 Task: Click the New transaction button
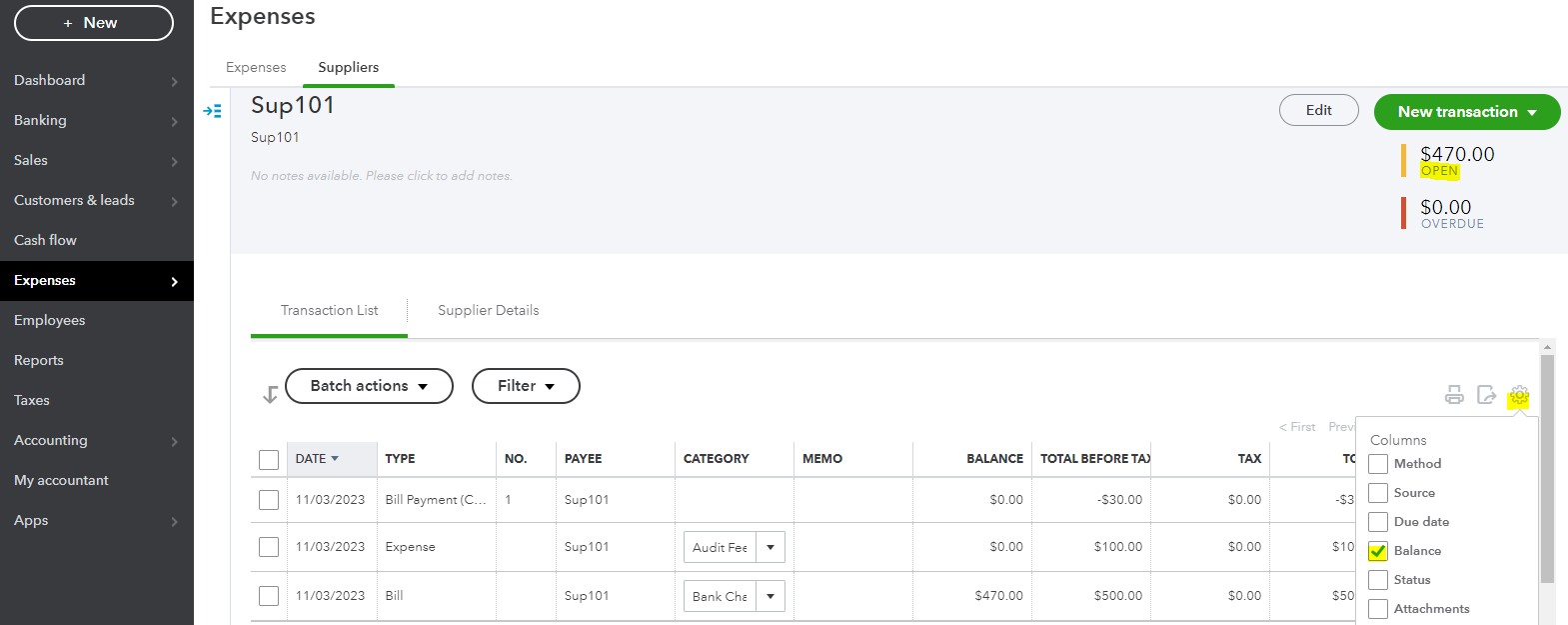coord(1466,112)
